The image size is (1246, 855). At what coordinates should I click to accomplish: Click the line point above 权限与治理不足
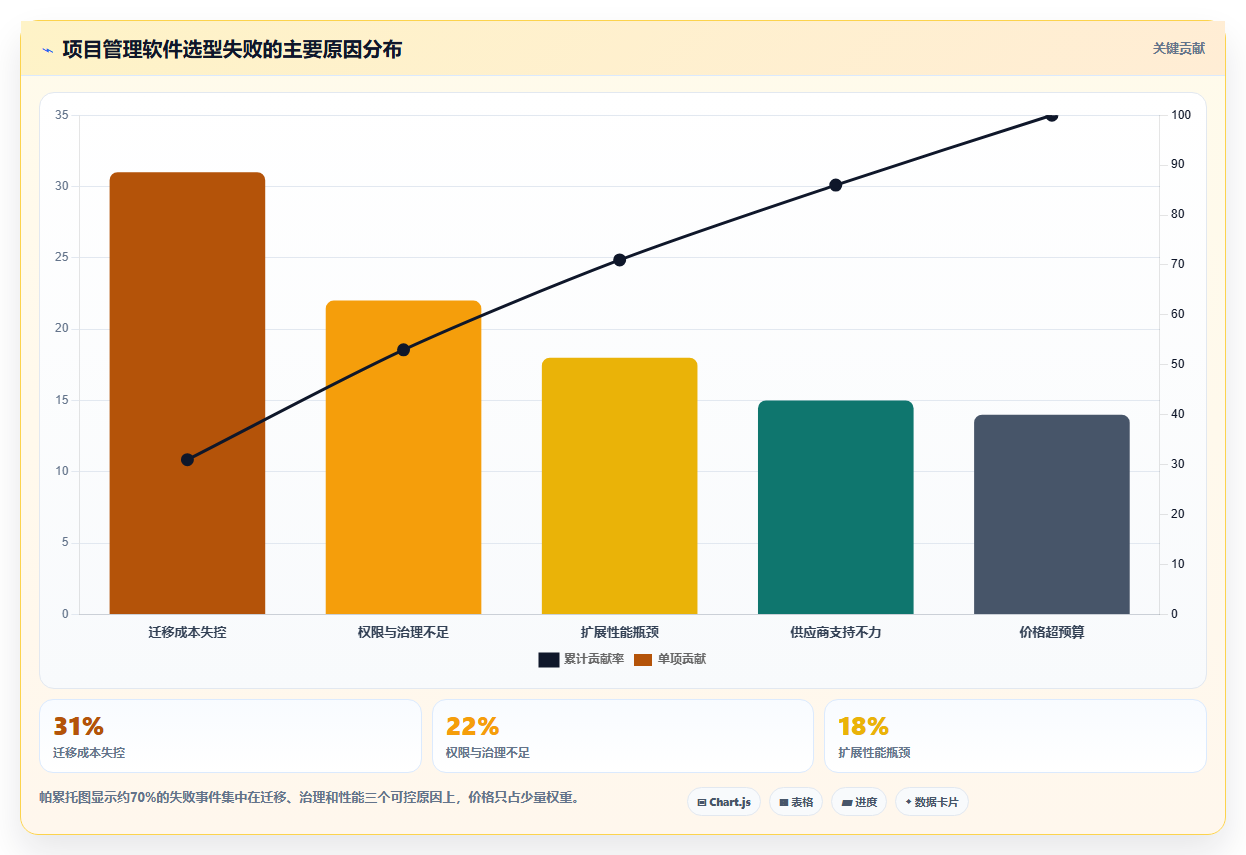point(403,350)
